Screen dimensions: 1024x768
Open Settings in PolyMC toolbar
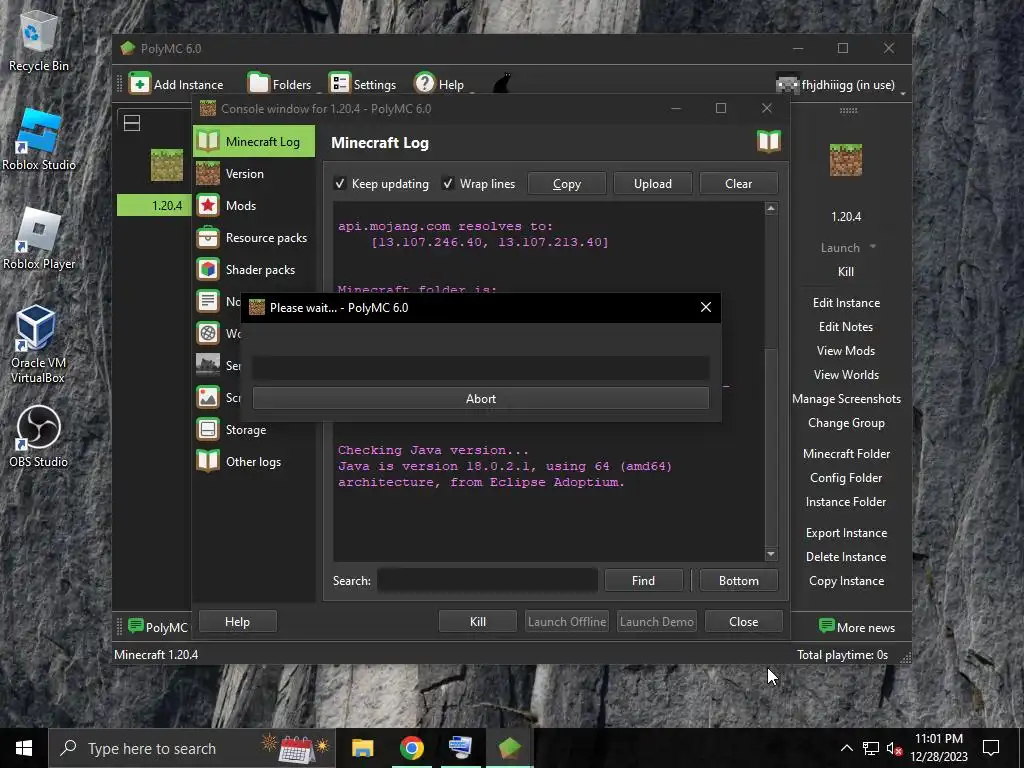click(362, 84)
